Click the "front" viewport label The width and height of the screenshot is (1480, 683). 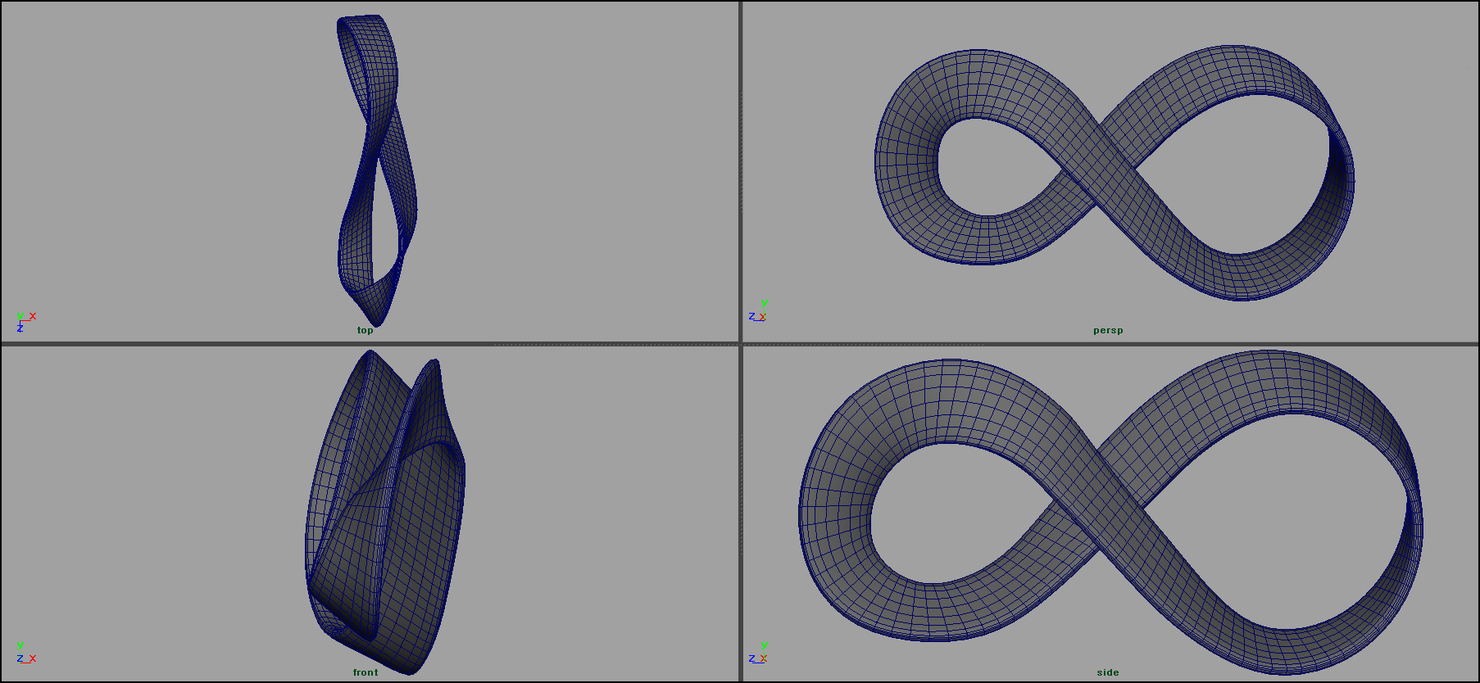point(365,671)
